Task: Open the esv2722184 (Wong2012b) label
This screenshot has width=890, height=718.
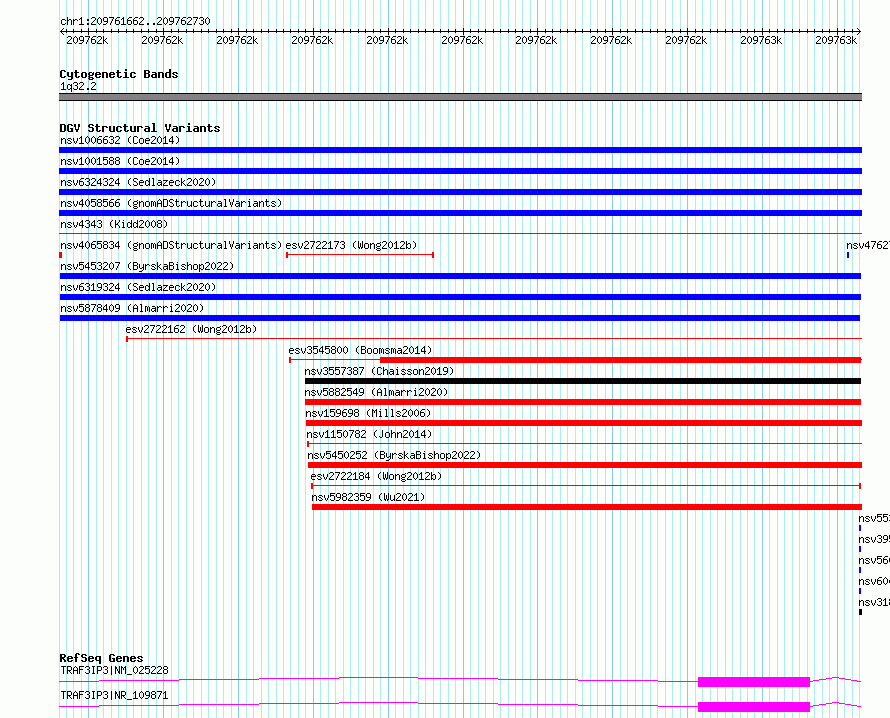Action: click(376, 476)
